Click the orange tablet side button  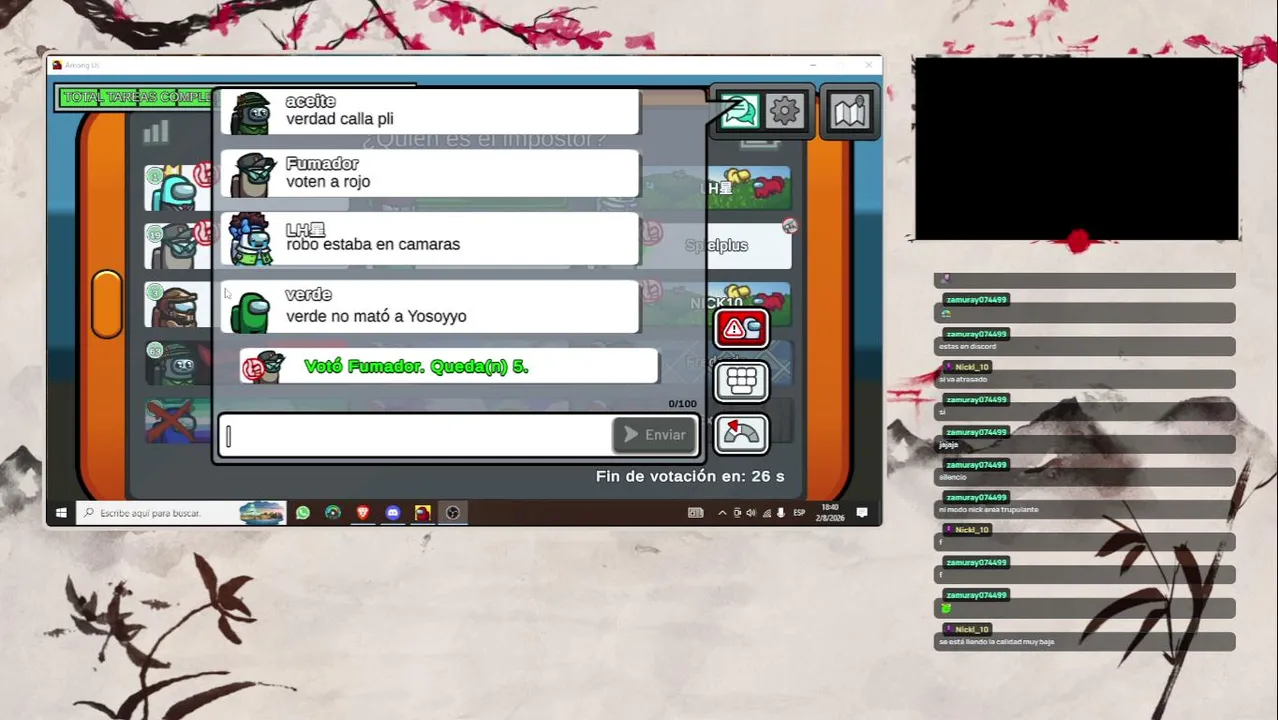coord(107,304)
